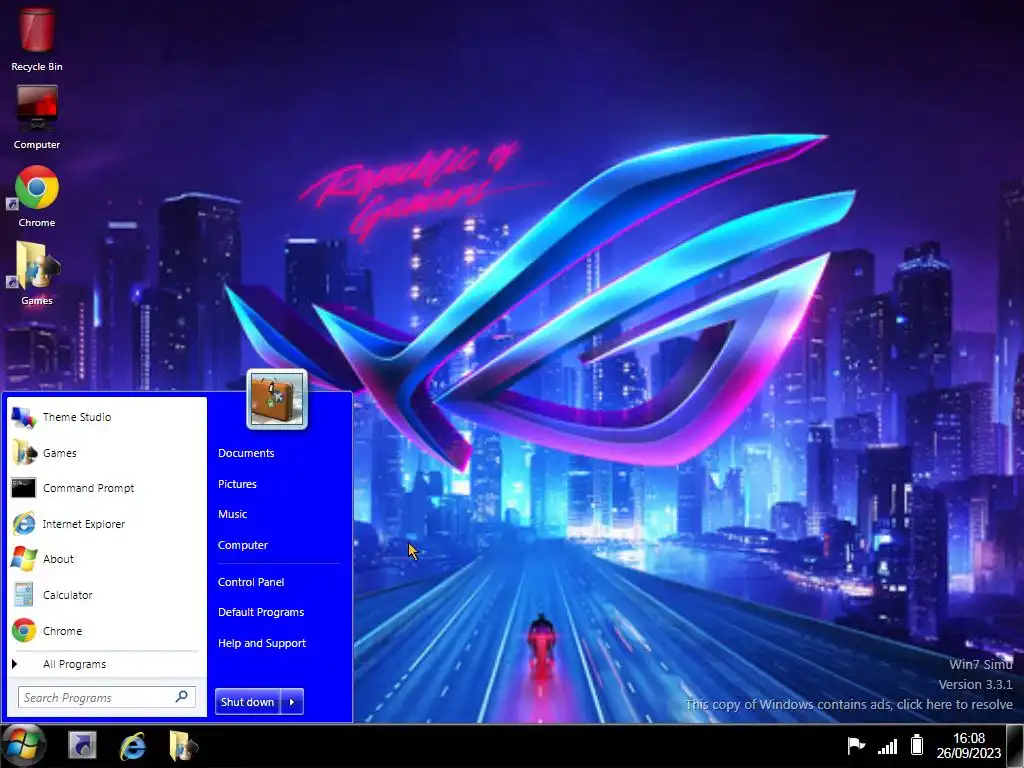Open Computer from Start menu right pane
Image resolution: width=1024 pixels, height=768 pixels.
click(x=243, y=545)
